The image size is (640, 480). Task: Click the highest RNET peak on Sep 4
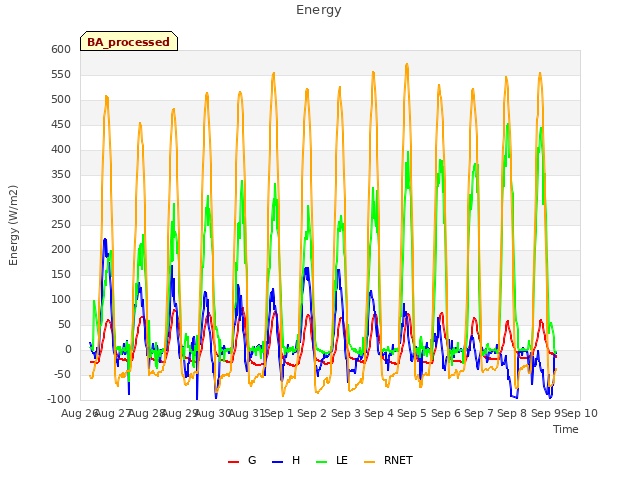pos(407,64)
